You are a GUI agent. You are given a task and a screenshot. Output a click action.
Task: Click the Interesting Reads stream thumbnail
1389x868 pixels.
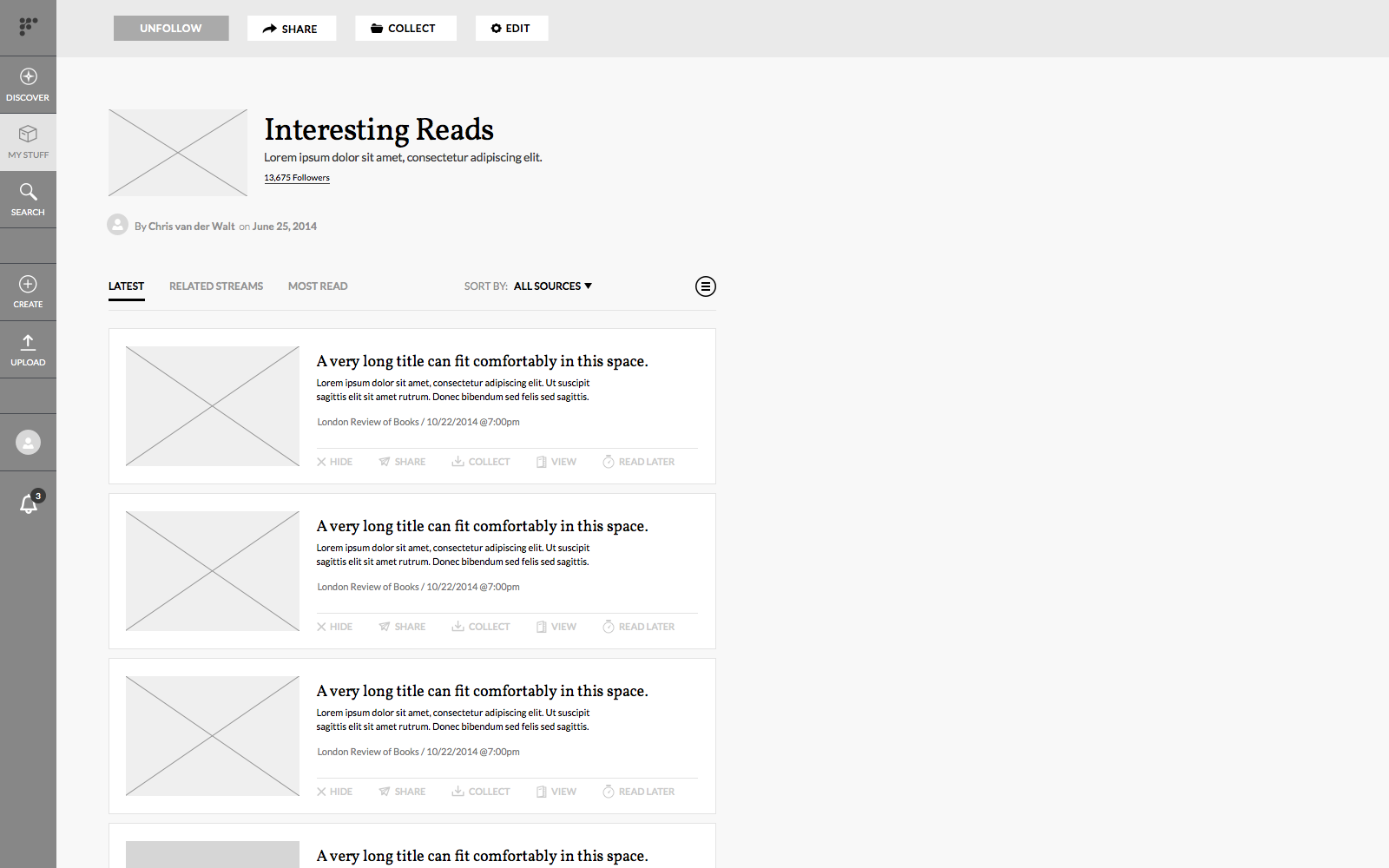pyautogui.click(x=178, y=153)
